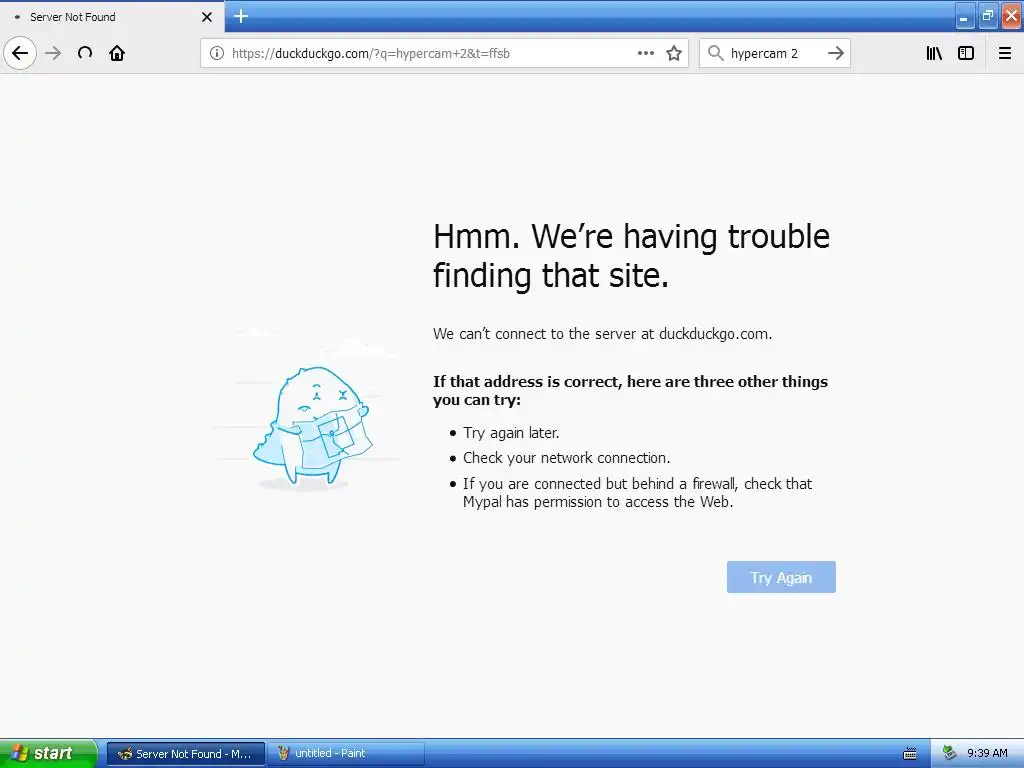
Task: Focus the hypercam 2 search box
Action: 775,54
